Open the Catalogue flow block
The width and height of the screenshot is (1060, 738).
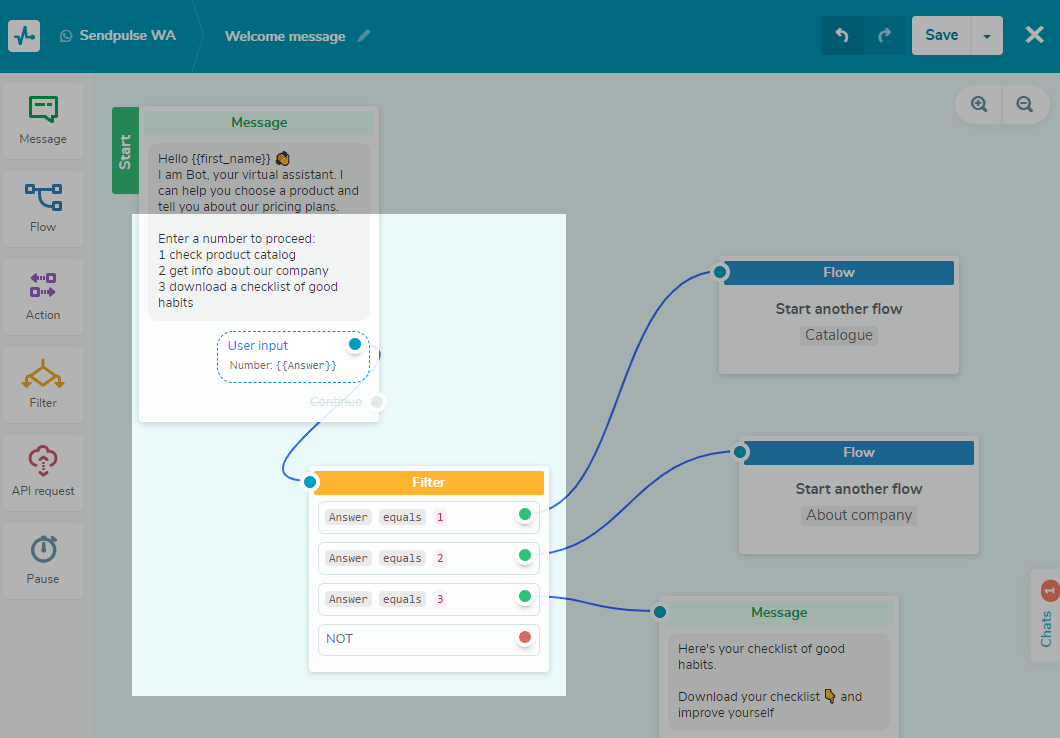[838, 318]
